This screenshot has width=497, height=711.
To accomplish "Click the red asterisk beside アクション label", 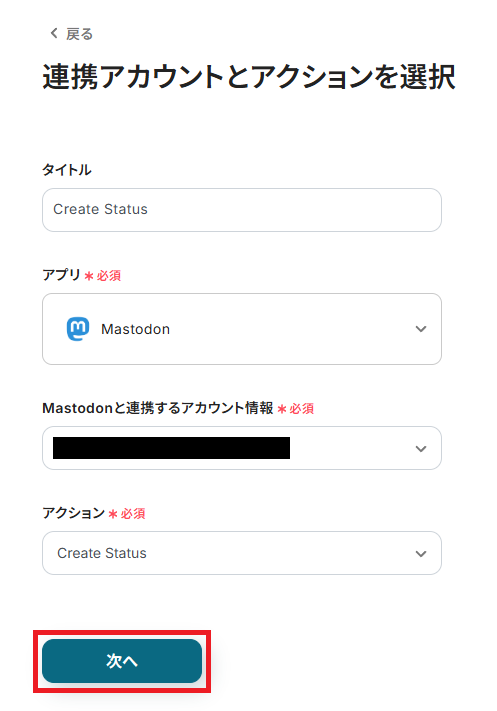I will (113, 514).
